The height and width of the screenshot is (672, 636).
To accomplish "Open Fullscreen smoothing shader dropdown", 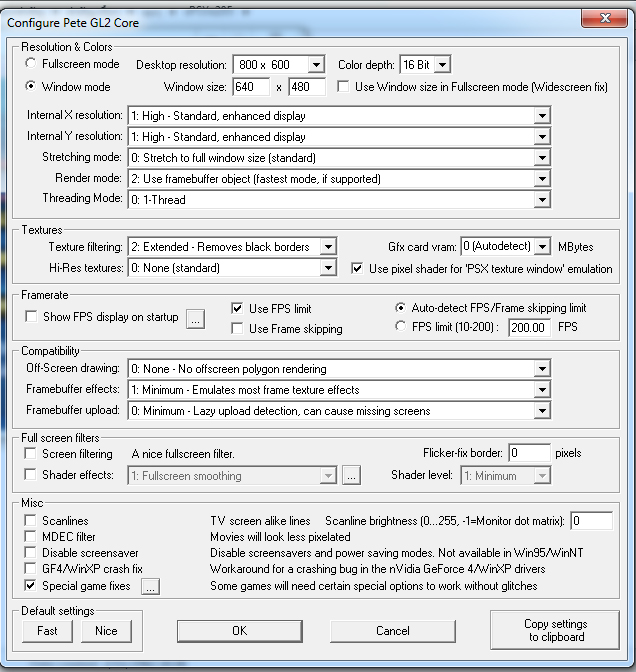I will point(232,476).
